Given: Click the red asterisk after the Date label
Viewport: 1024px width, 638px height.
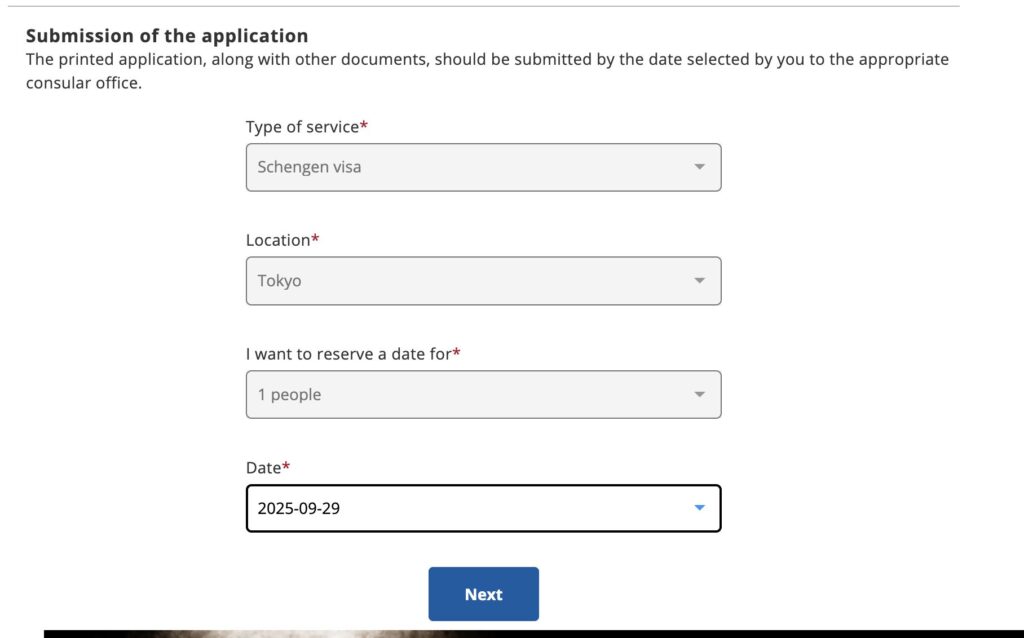Looking at the screenshot, I should point(285,466).
